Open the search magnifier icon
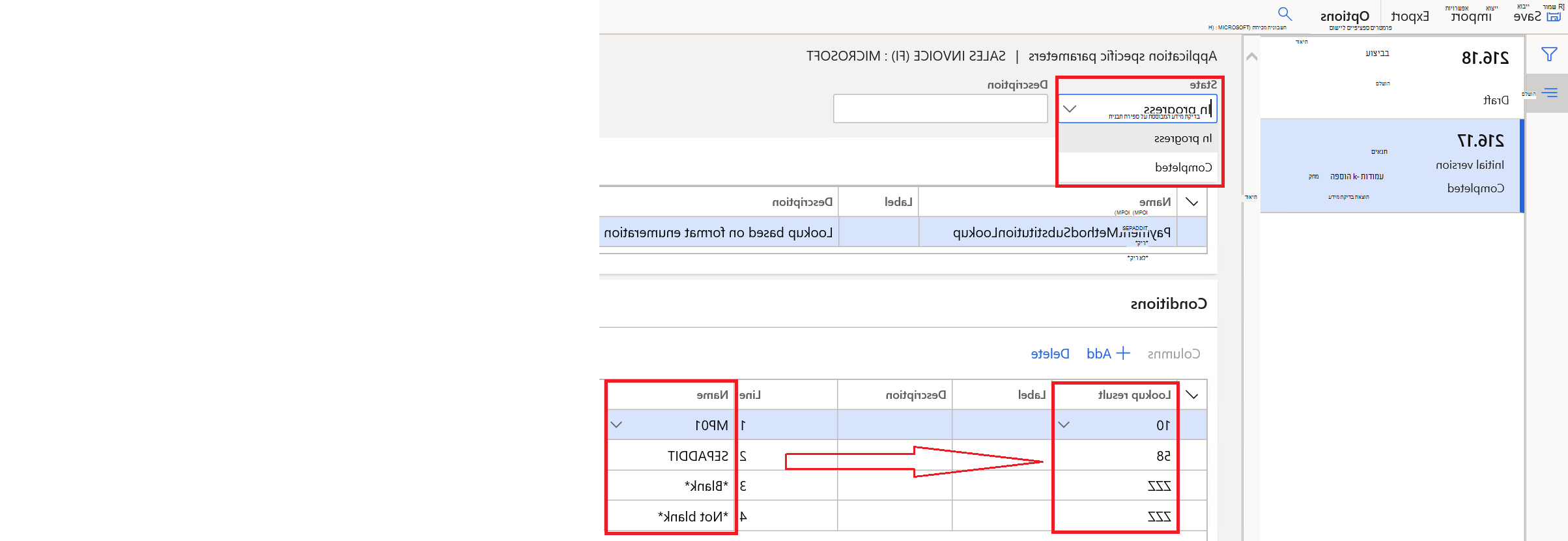This screenshot has height=541, width=1568. (x=1285, y=14)
